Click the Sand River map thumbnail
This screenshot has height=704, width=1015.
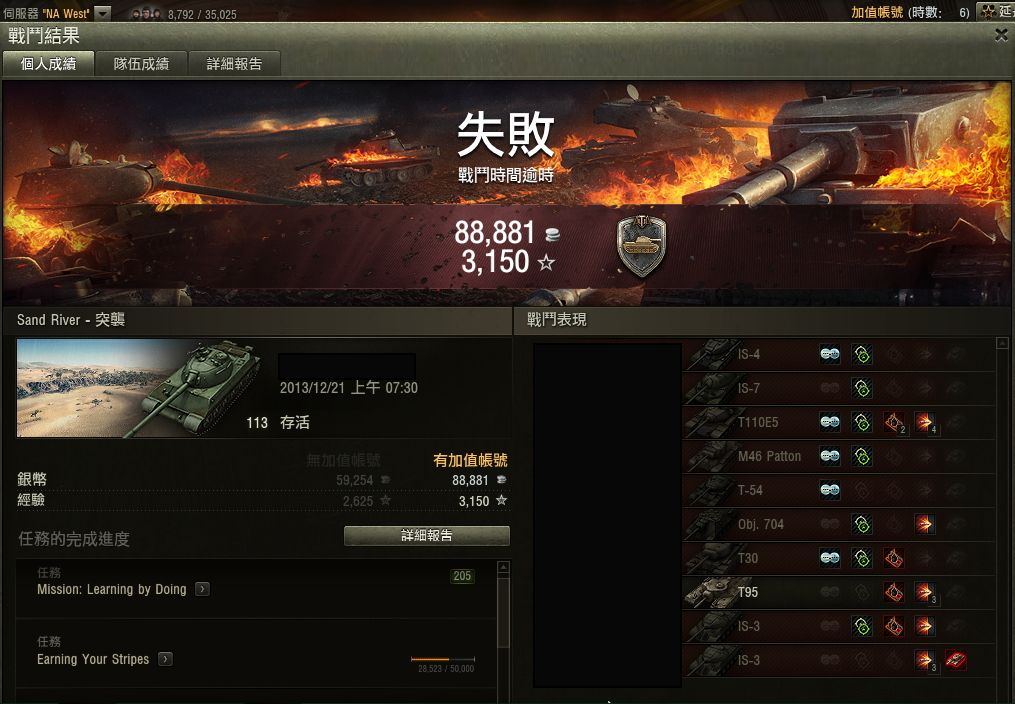coord(139,388)
